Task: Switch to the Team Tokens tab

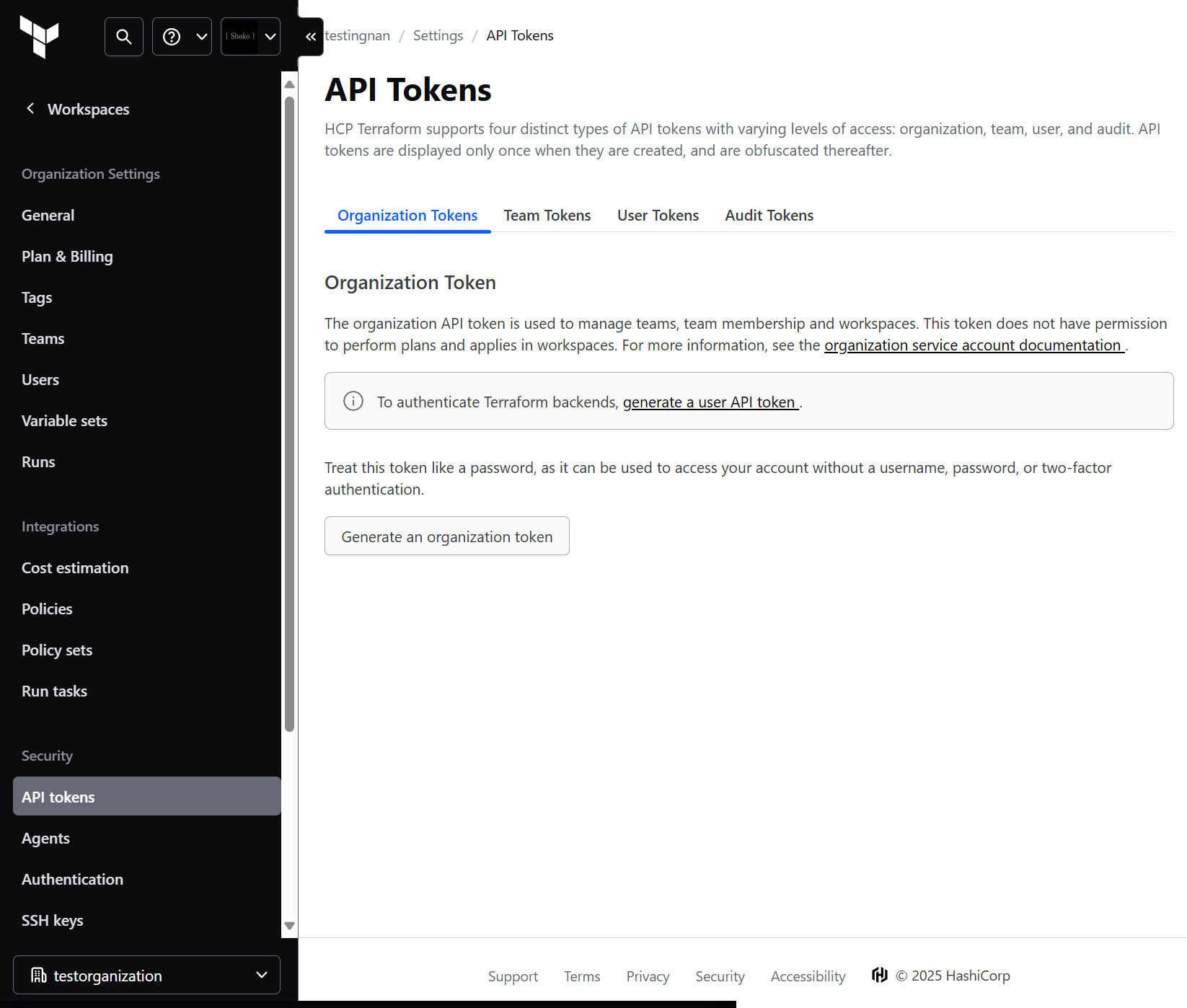Action: (547, 216)
